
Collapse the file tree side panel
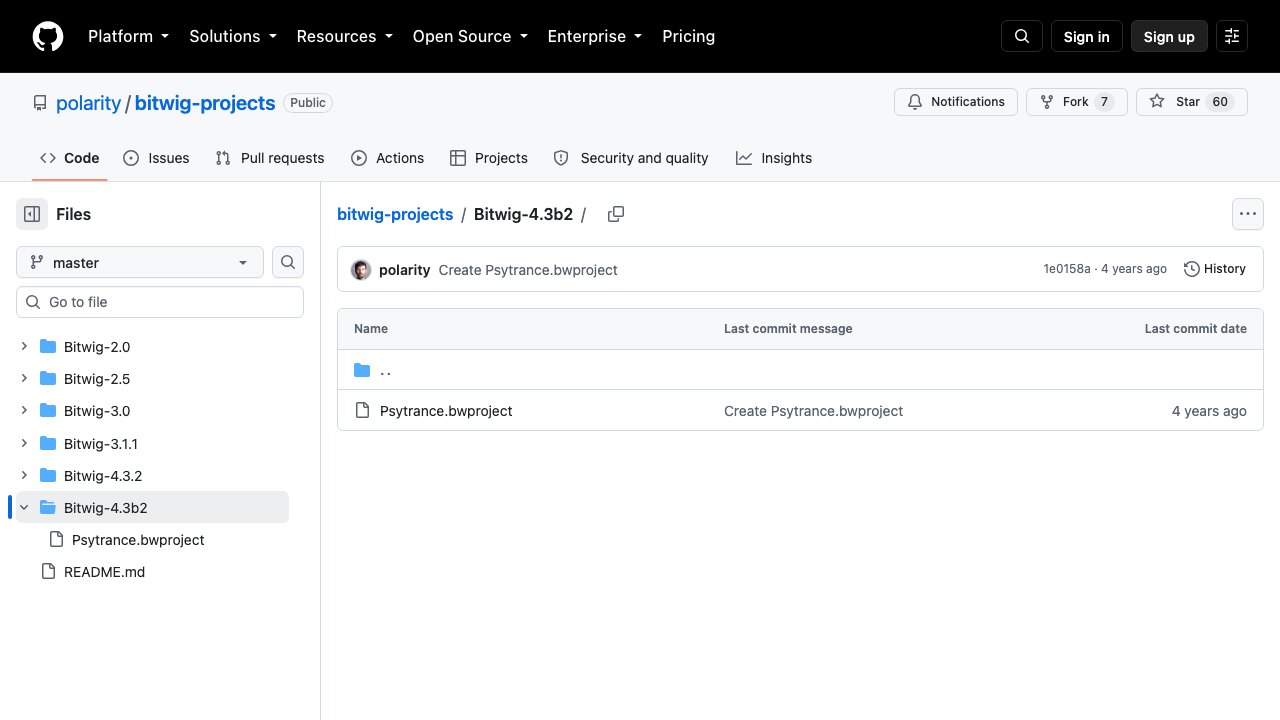coord(32,214)
